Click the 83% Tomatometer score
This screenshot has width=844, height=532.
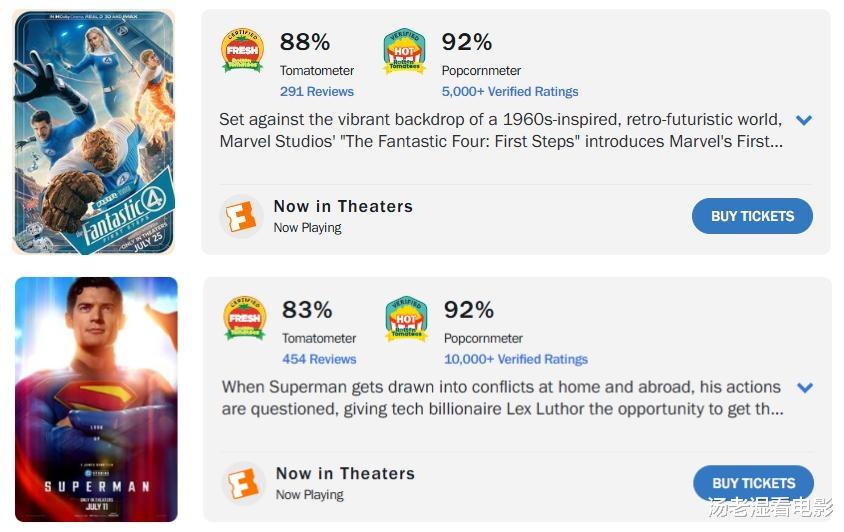pyautogui.click(x=307, y=310)
